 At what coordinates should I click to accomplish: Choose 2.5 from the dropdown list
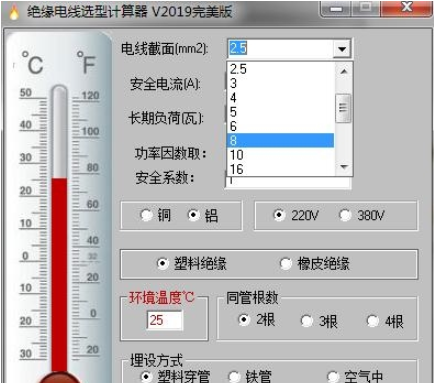pos(280,69)
